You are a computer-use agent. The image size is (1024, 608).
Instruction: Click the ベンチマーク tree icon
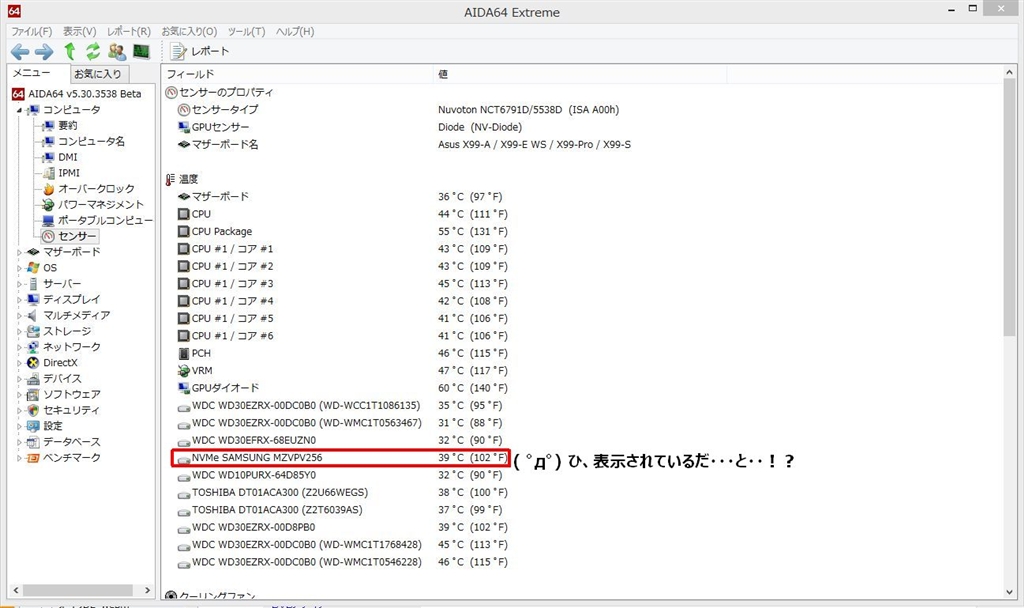tap(33, 458)
